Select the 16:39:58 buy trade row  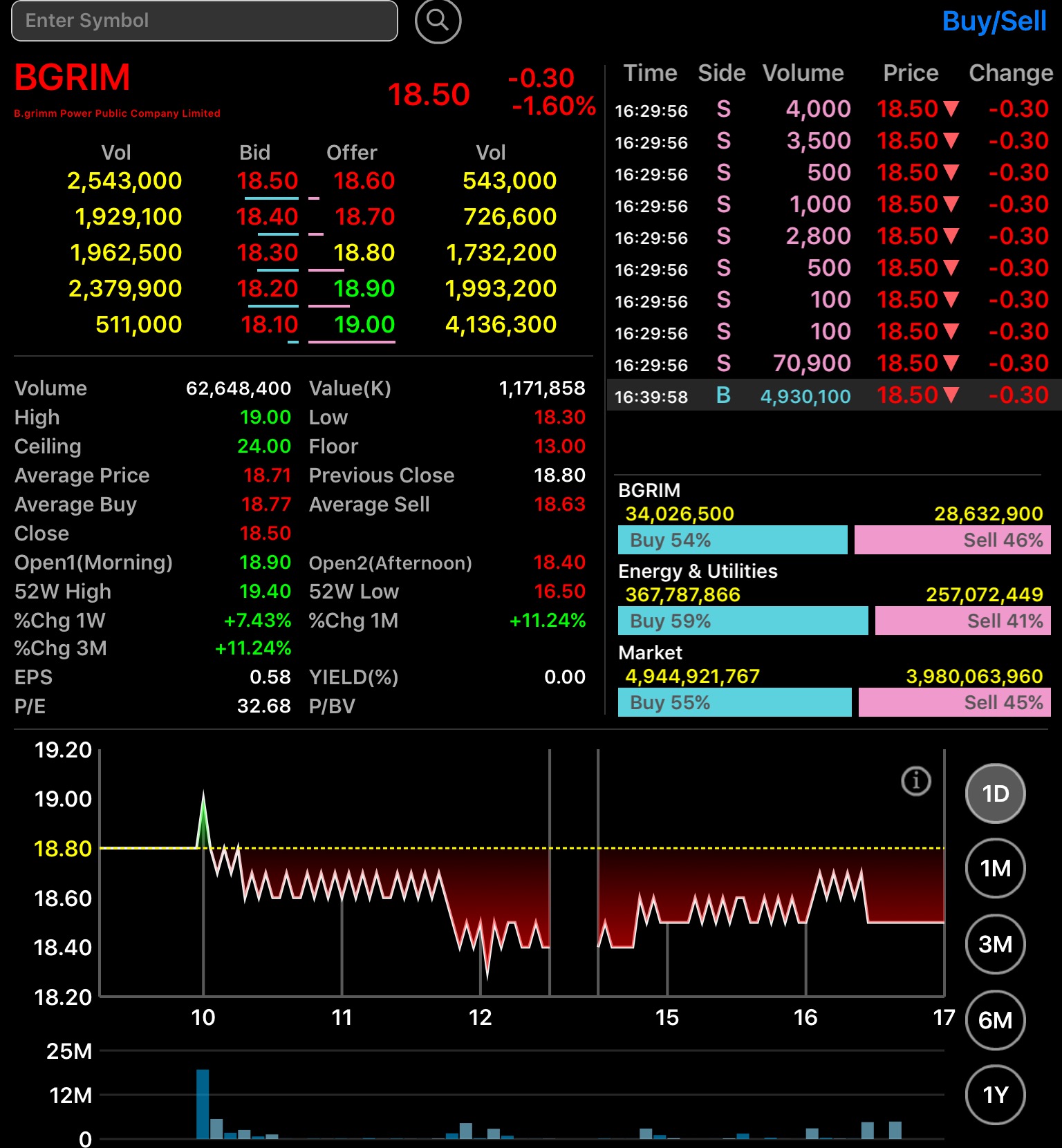(834, 395)
